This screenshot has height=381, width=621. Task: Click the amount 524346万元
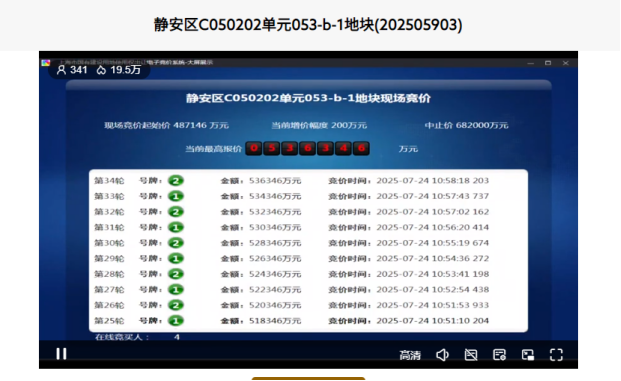[x=275, y=274]
